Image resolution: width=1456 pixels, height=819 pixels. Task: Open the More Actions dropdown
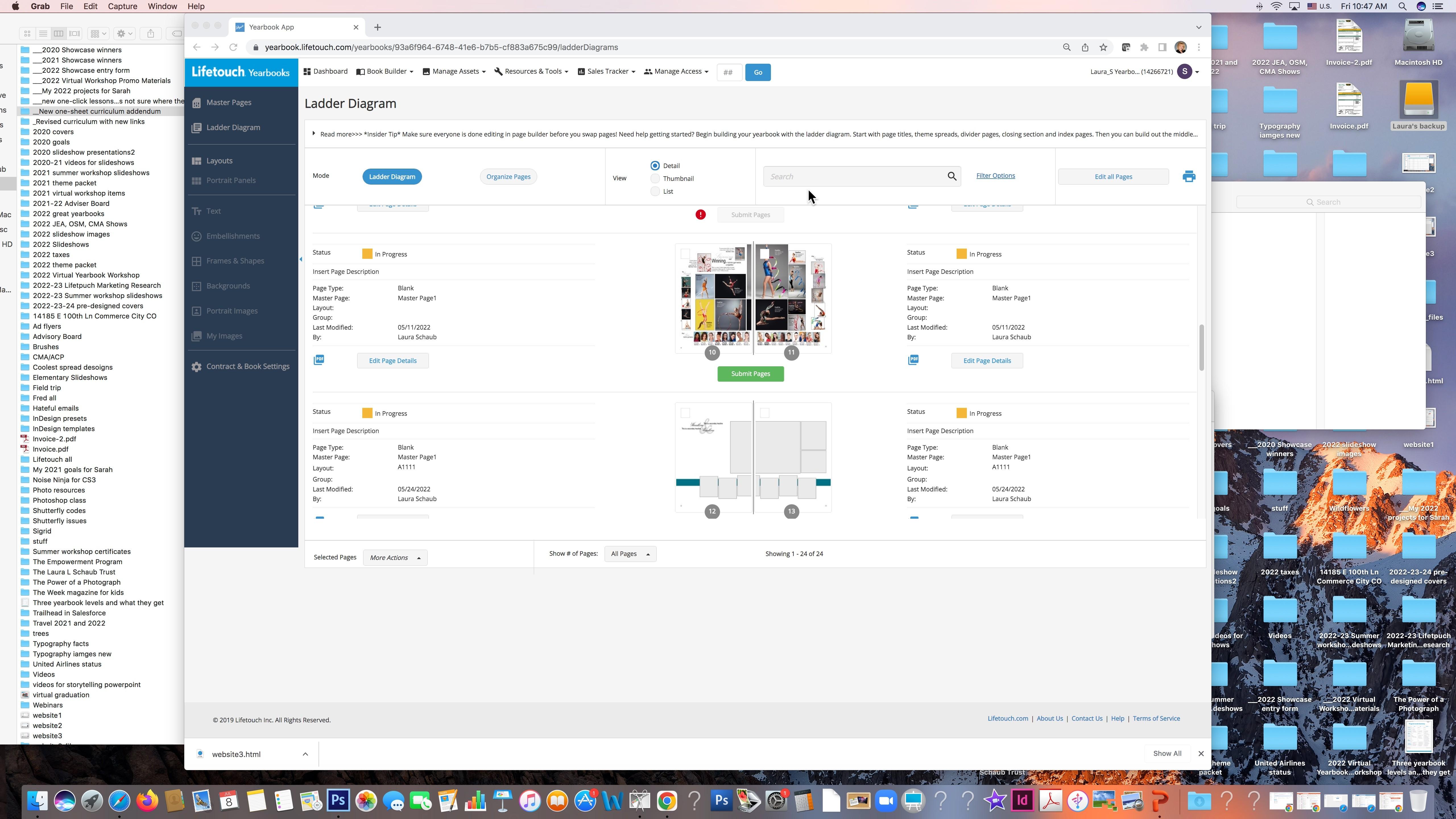pyautogui.click(x=395, y=558)
